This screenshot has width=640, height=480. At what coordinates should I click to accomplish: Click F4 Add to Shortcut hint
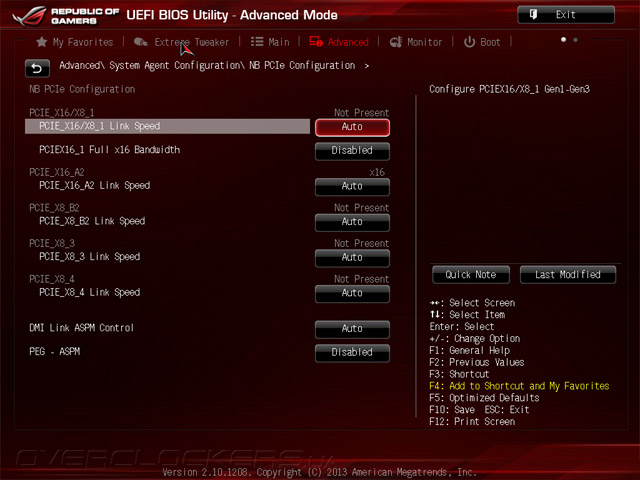[519, 386]
